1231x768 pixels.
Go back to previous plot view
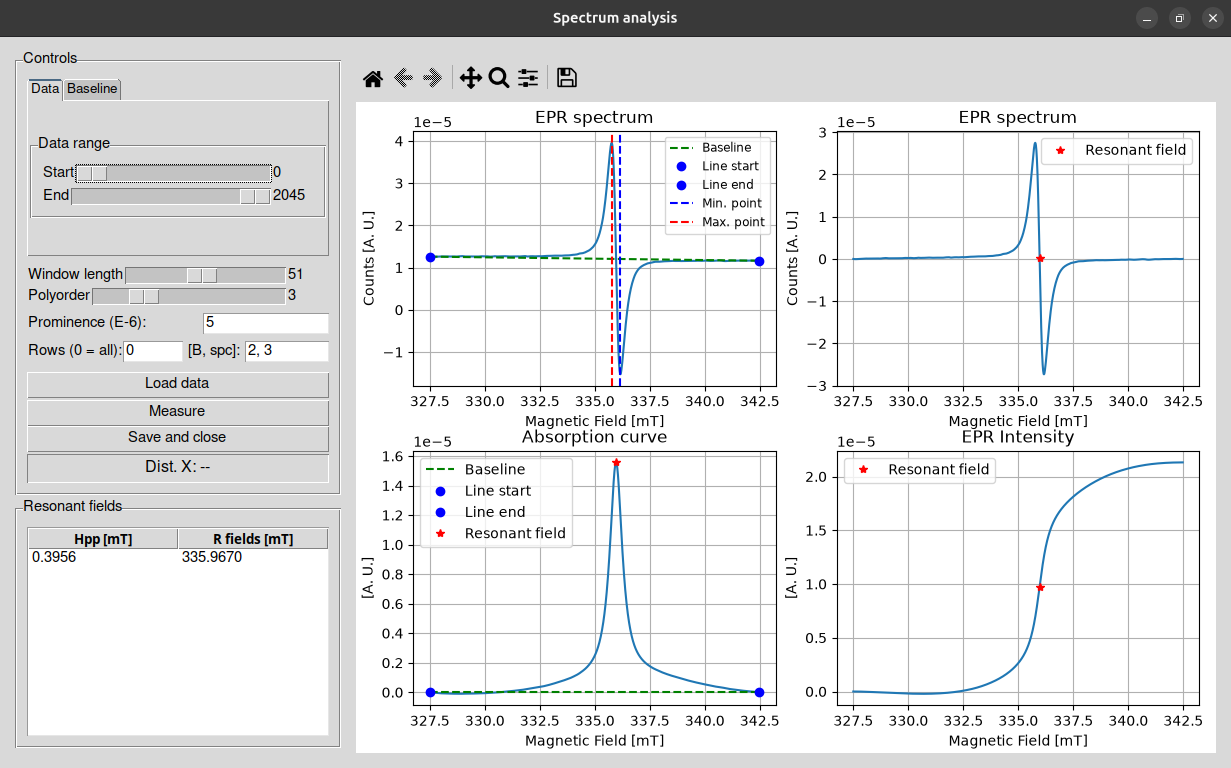(403, 78)
